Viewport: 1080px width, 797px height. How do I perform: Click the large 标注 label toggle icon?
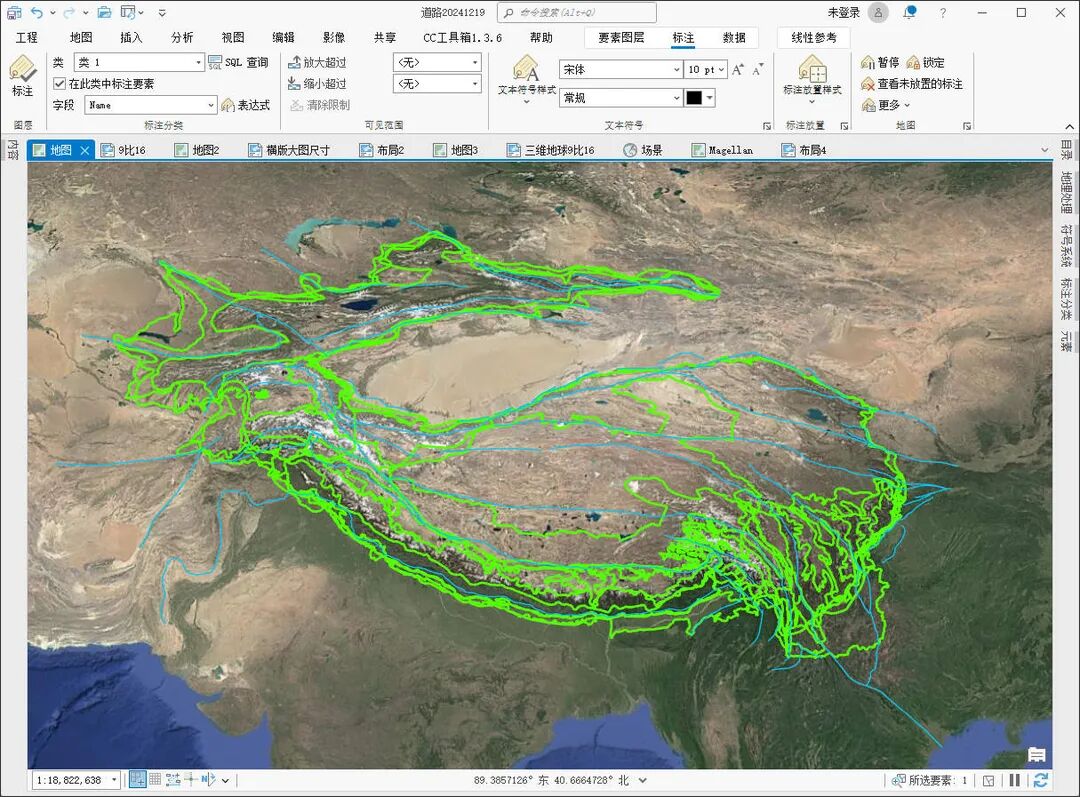(x=22, y=69)
